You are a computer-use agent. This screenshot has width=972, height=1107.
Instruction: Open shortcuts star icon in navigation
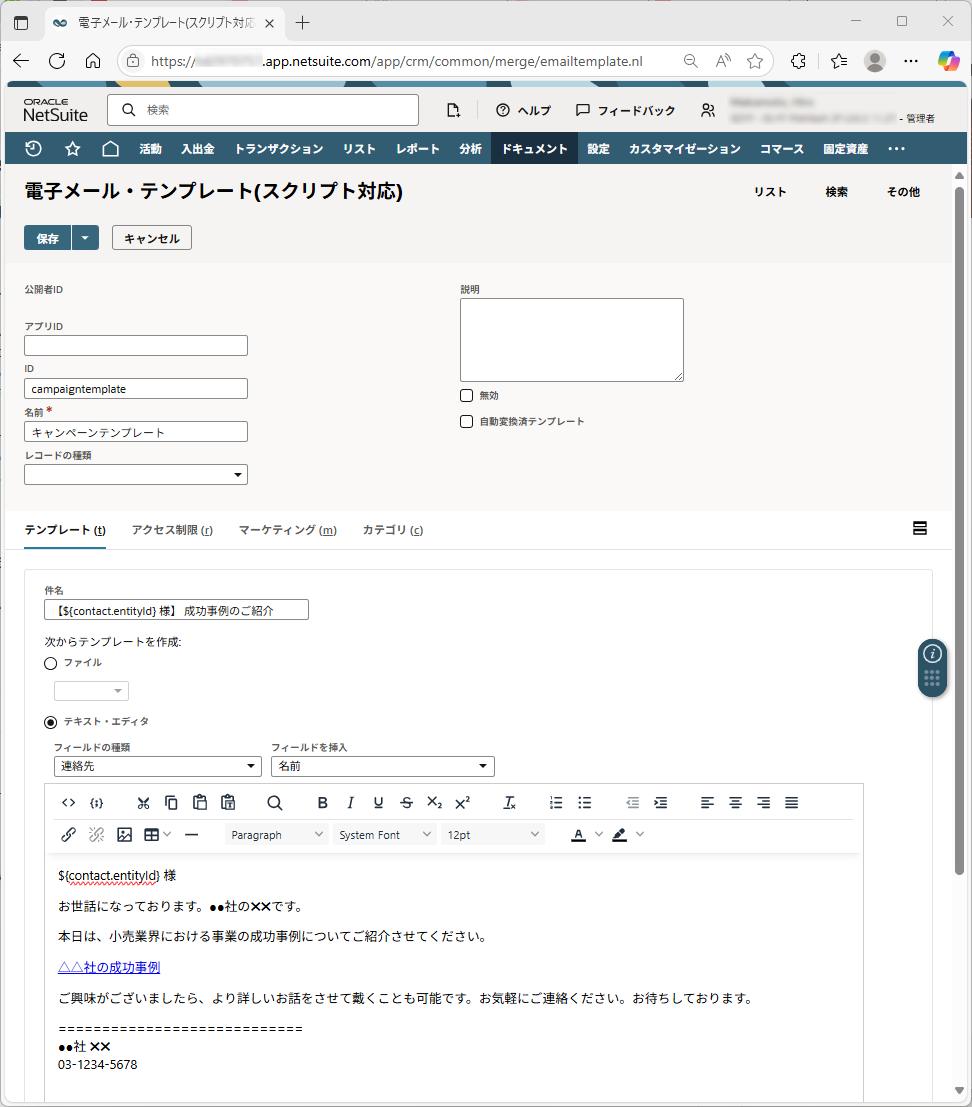click(72, 148)
